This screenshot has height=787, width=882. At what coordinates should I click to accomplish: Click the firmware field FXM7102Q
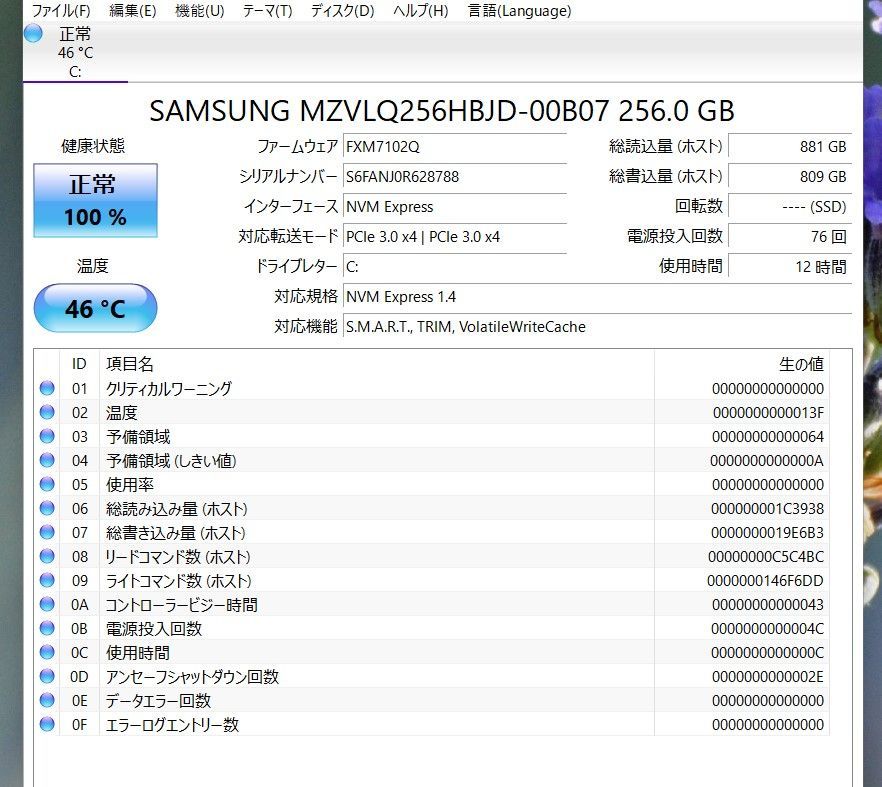click(454, 147)
